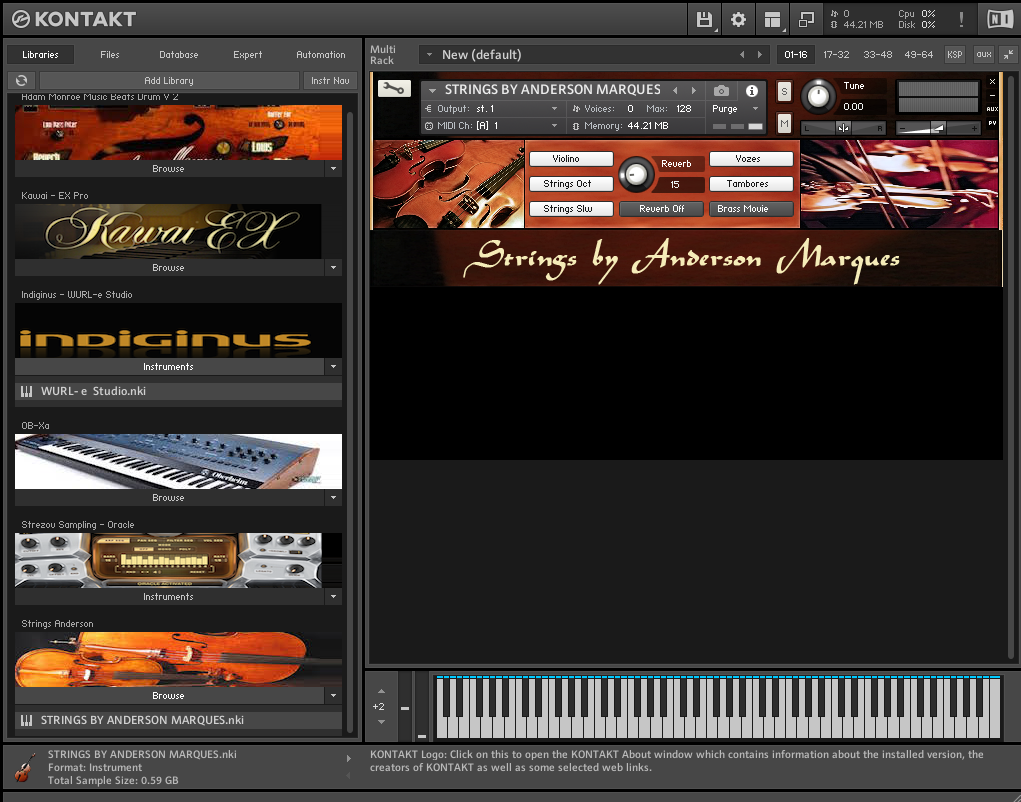
Task: Open the workspace layout panel icon
Action: tap(772, 20)
